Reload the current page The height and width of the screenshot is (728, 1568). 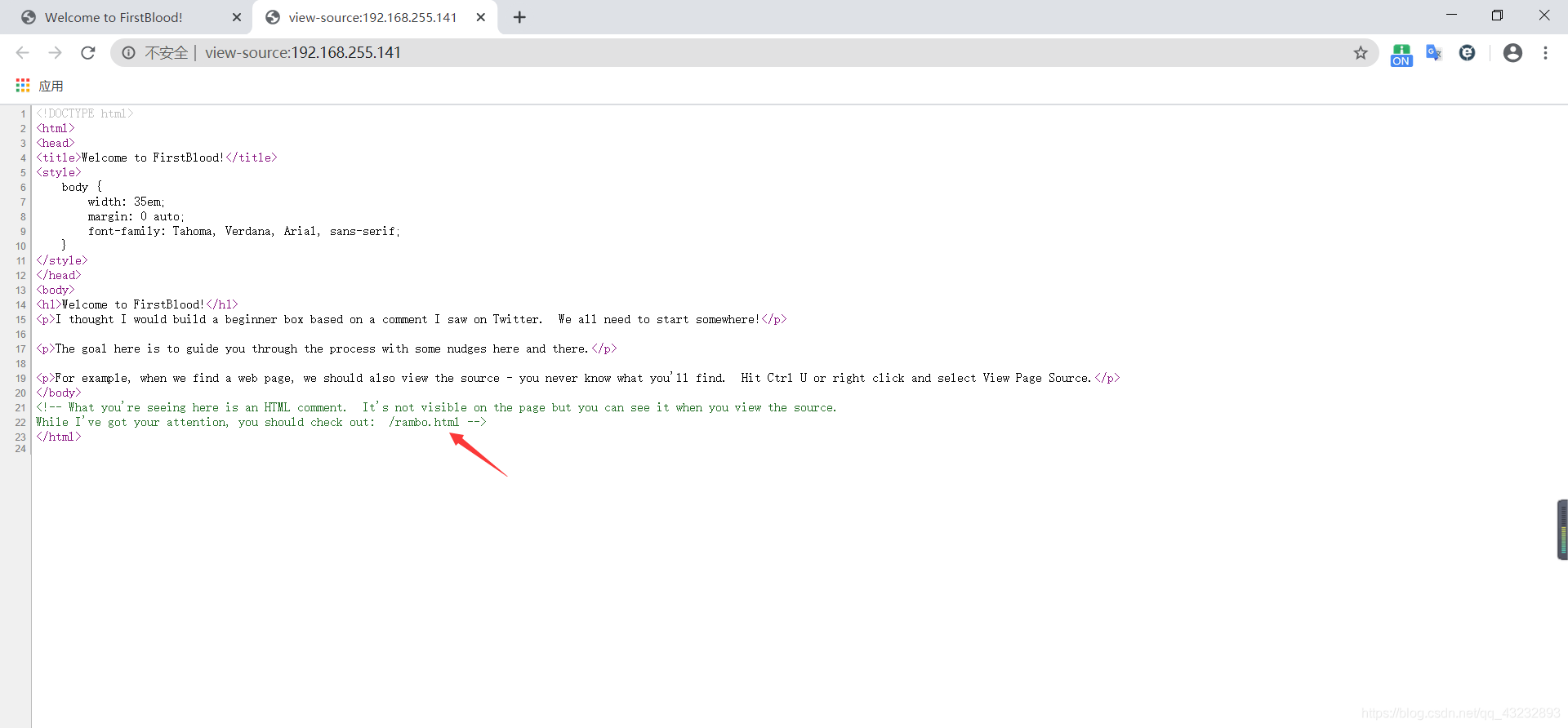click(88, 53)
